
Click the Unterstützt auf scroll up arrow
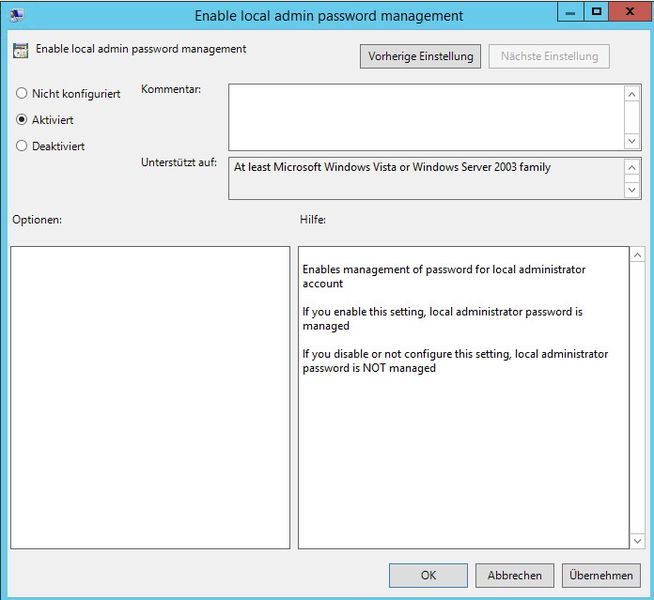[x=632, y=168]
